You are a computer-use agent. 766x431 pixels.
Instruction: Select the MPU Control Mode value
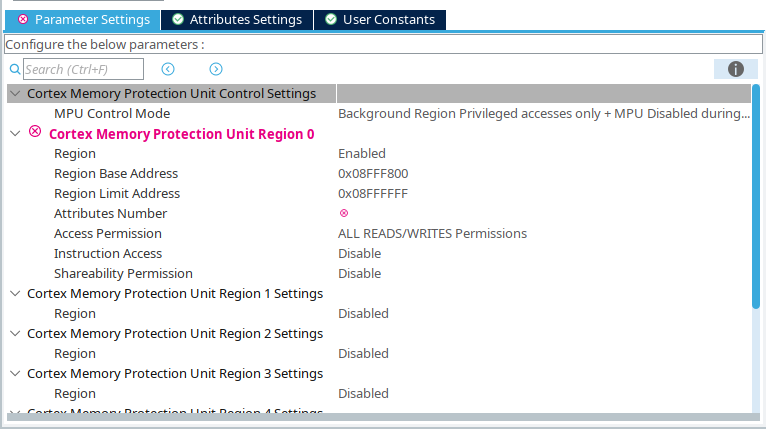[543, 113]
